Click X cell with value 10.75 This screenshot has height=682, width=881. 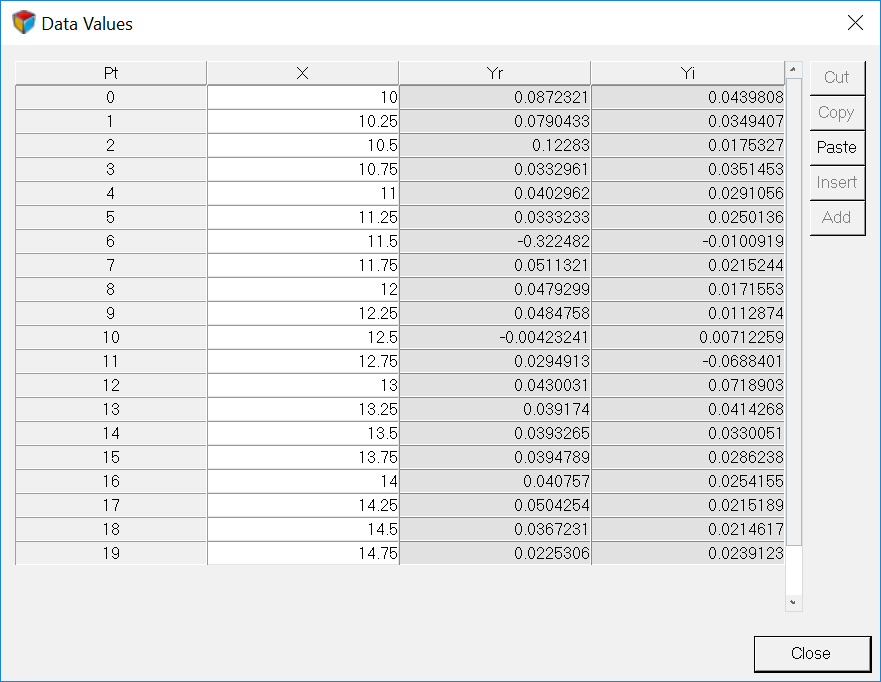[x=303, y=169]
